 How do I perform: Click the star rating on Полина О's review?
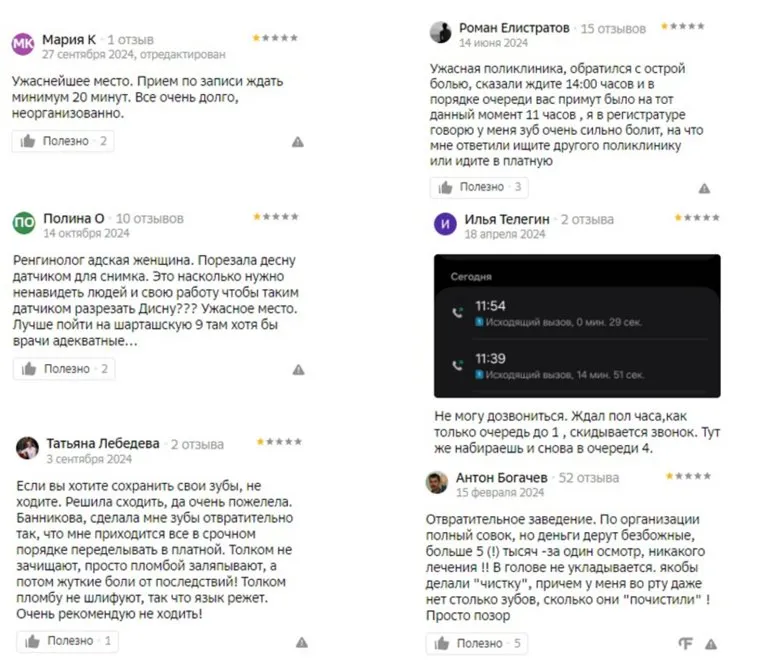tap(275, 216)
